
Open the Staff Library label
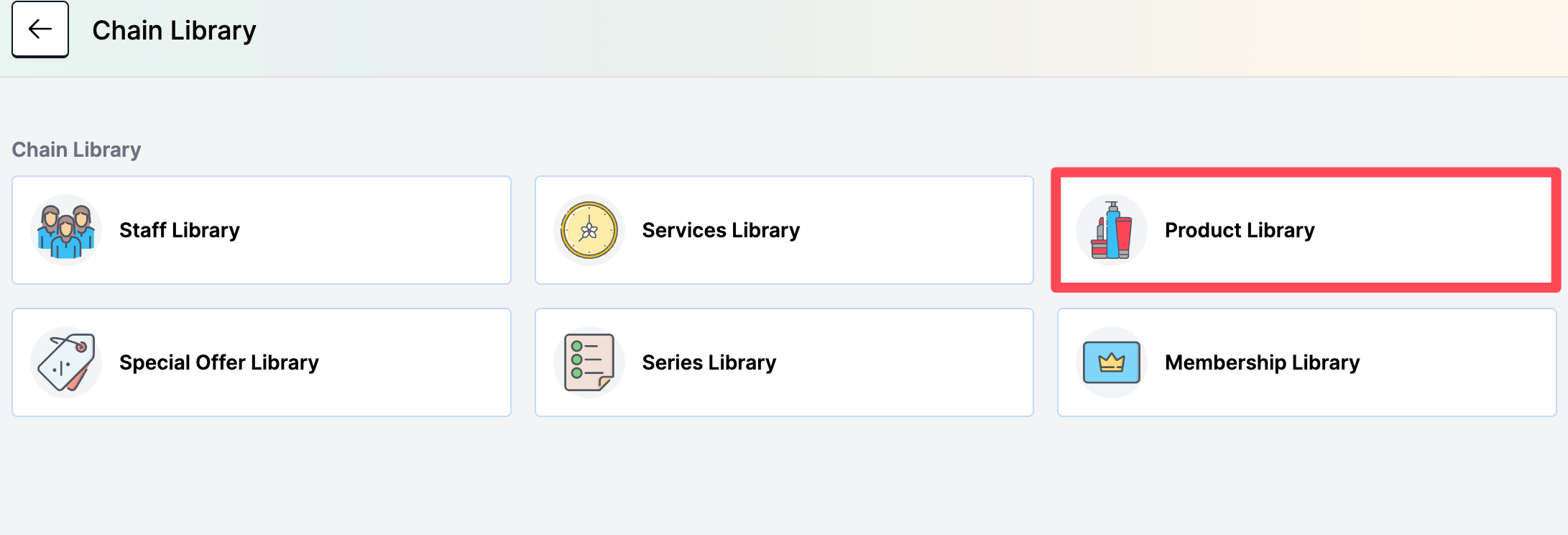pos(180,230)
